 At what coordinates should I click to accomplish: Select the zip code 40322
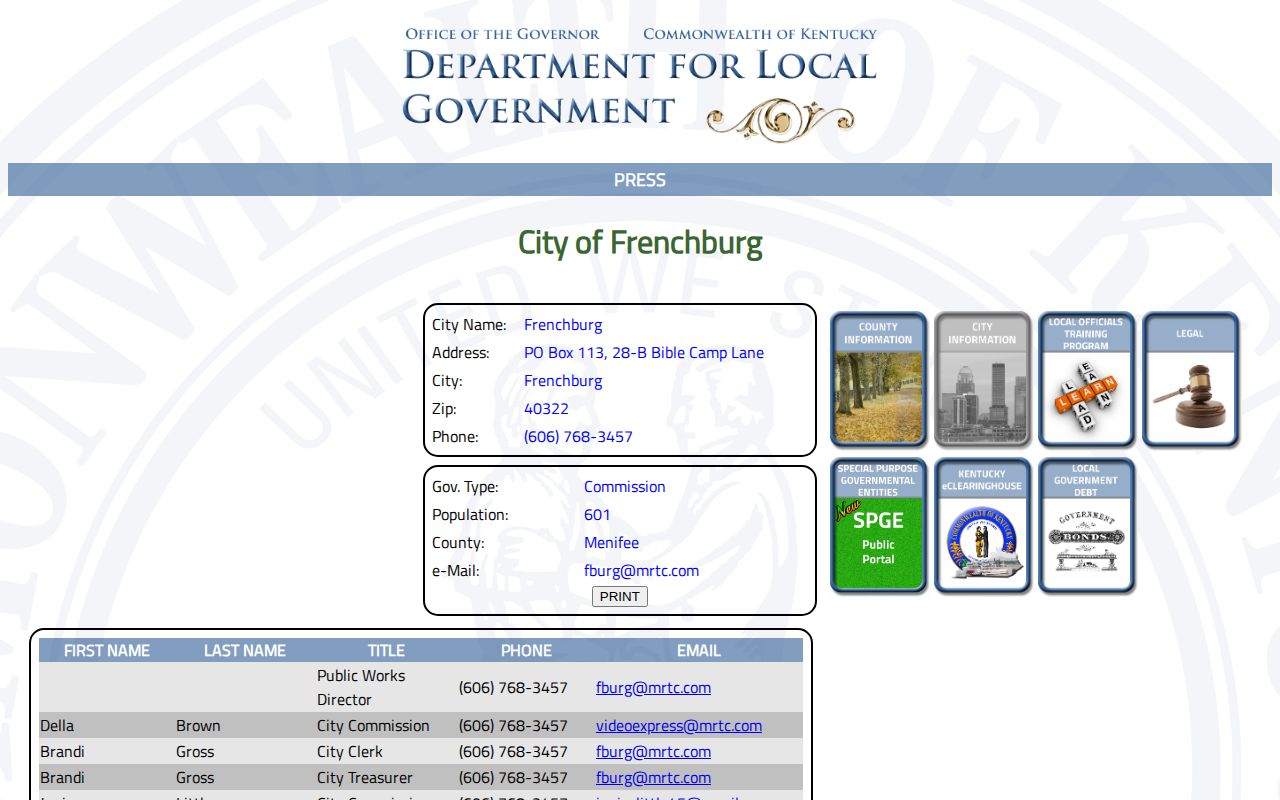coord(546,409)
